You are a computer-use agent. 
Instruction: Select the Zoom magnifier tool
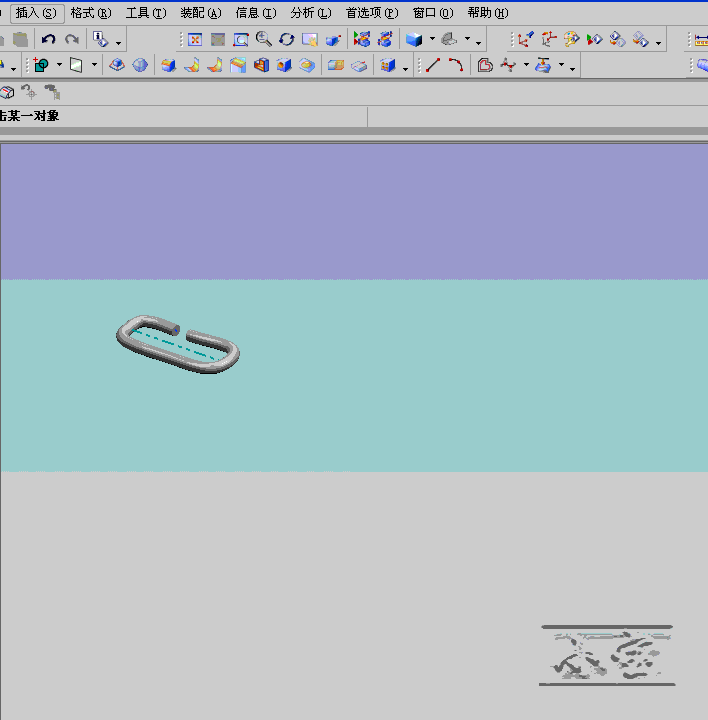pos(264,40)
